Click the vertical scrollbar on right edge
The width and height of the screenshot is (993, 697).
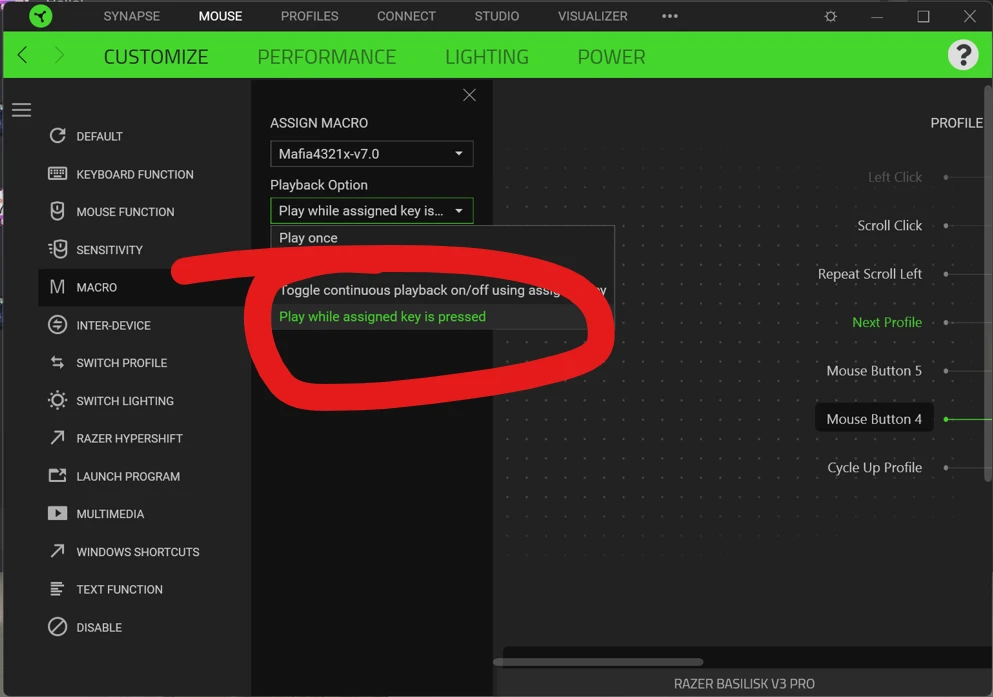(x=988, y=284)
